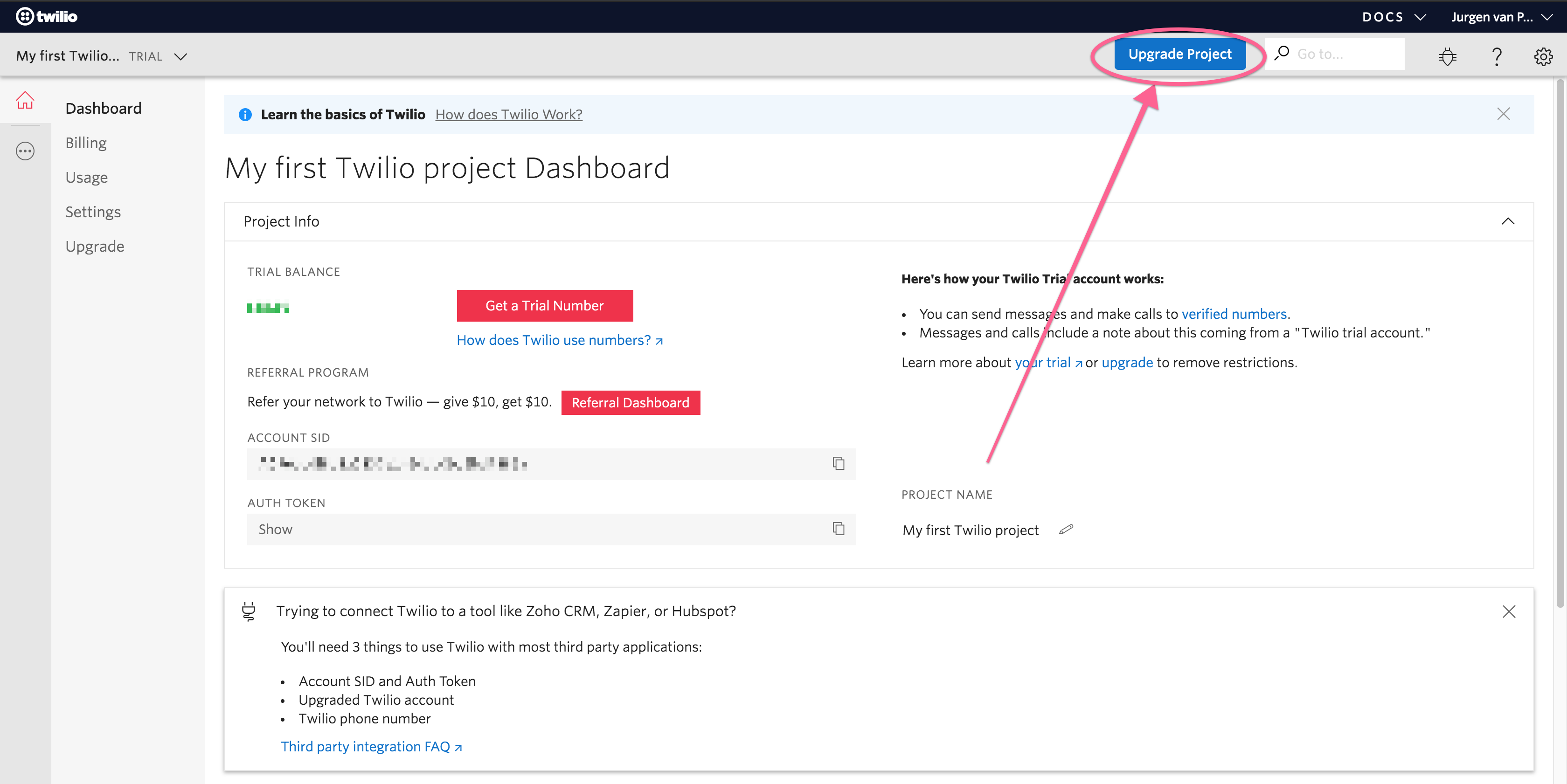This screenshot has width=1567, height=784.
Task: Select Upgrade in the side menu
Action: (95, 247)
